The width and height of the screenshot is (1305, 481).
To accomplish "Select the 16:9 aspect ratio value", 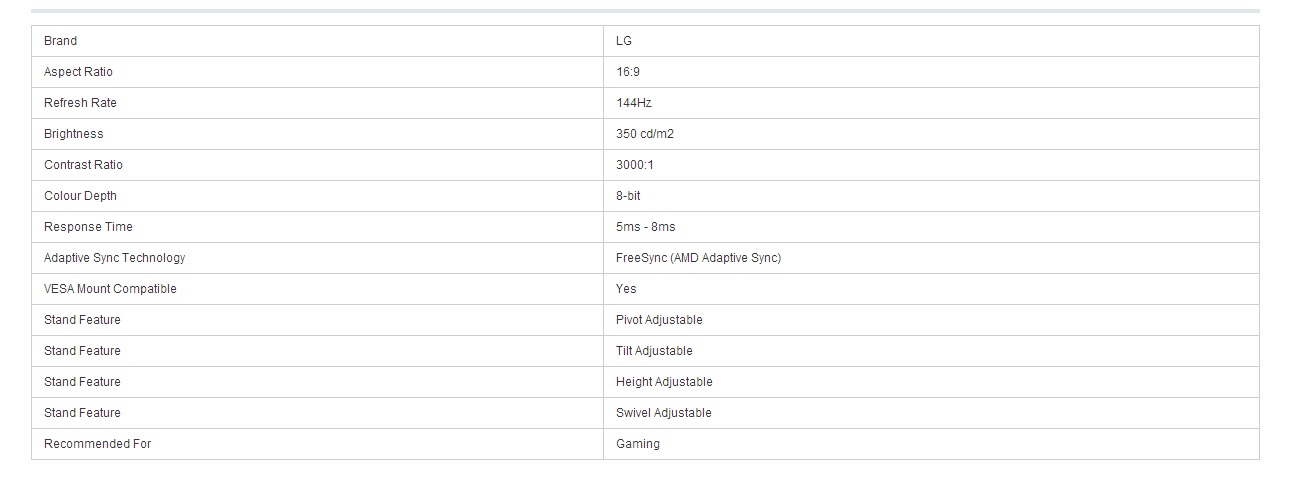I will [x=628, y=72].
